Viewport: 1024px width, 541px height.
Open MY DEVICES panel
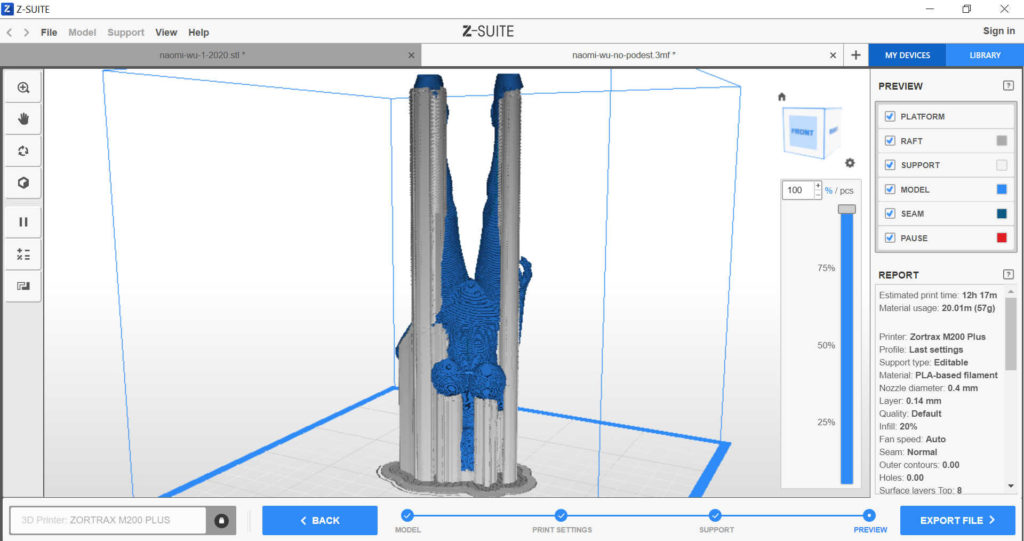[907, 56]
